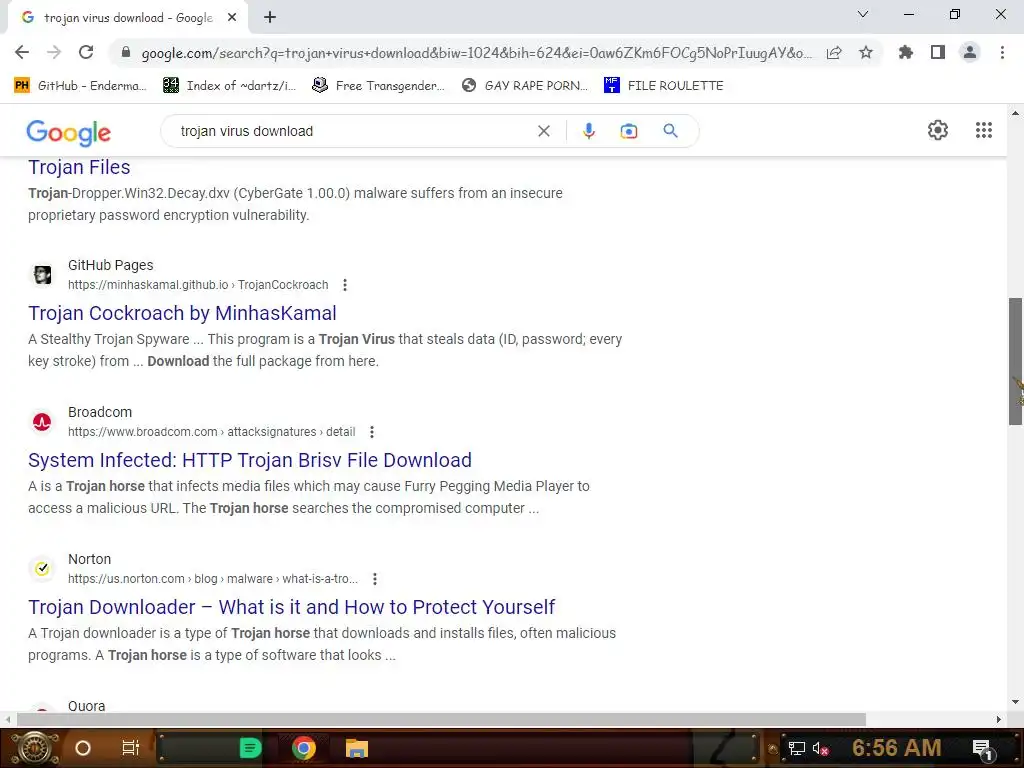Share this page from the address bar

point(834,52)
